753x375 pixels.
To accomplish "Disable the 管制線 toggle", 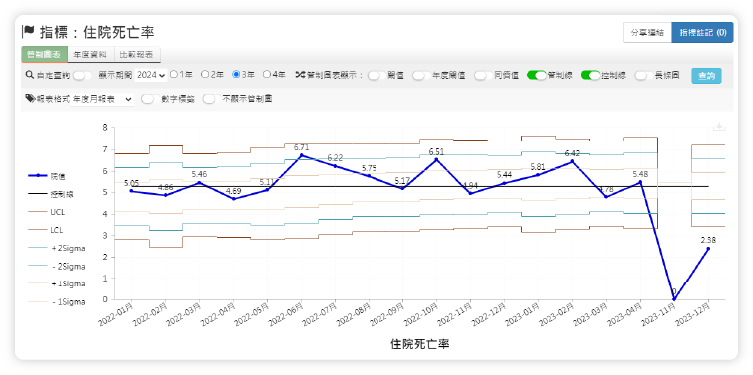I will click(537, 75).
